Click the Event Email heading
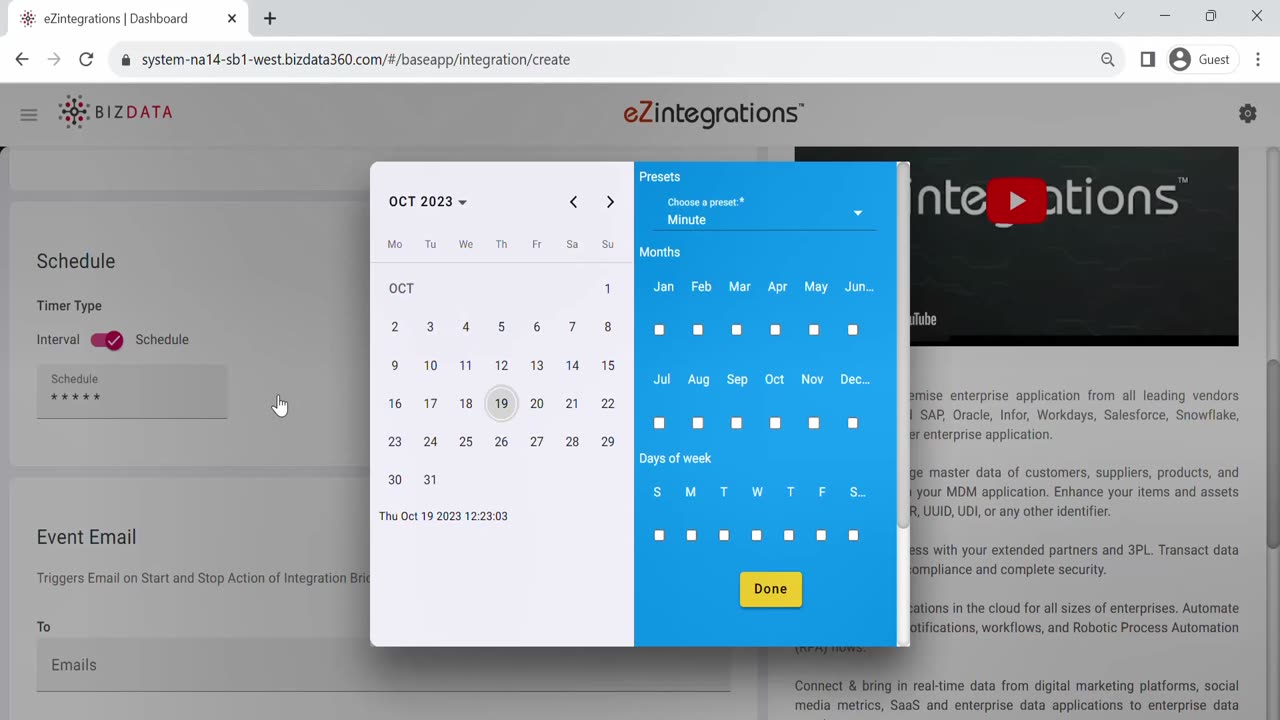The height and width of the screenshot is (720, 1280). (x=86, y=537)
